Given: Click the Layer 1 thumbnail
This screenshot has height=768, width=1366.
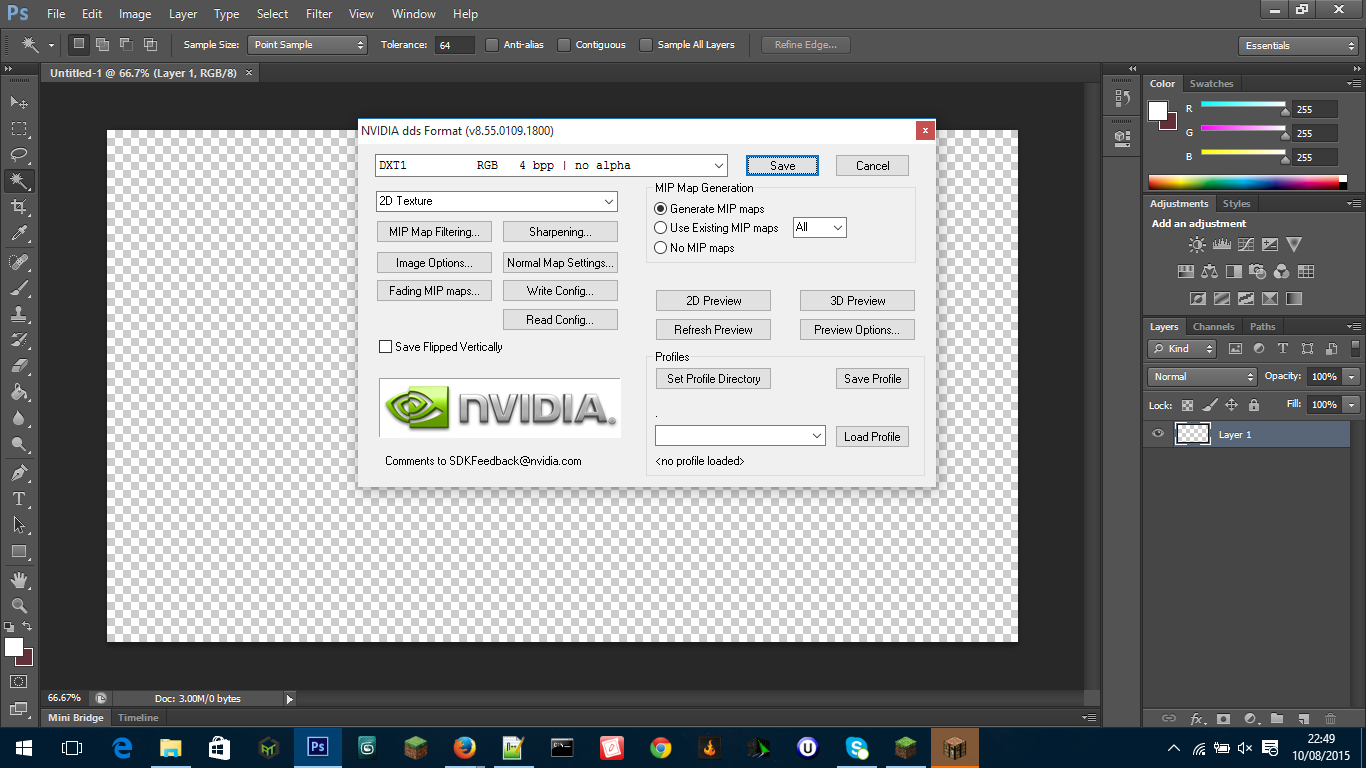Looking at the screenshot, I should pyautogui.click(x=1192, y=434).
